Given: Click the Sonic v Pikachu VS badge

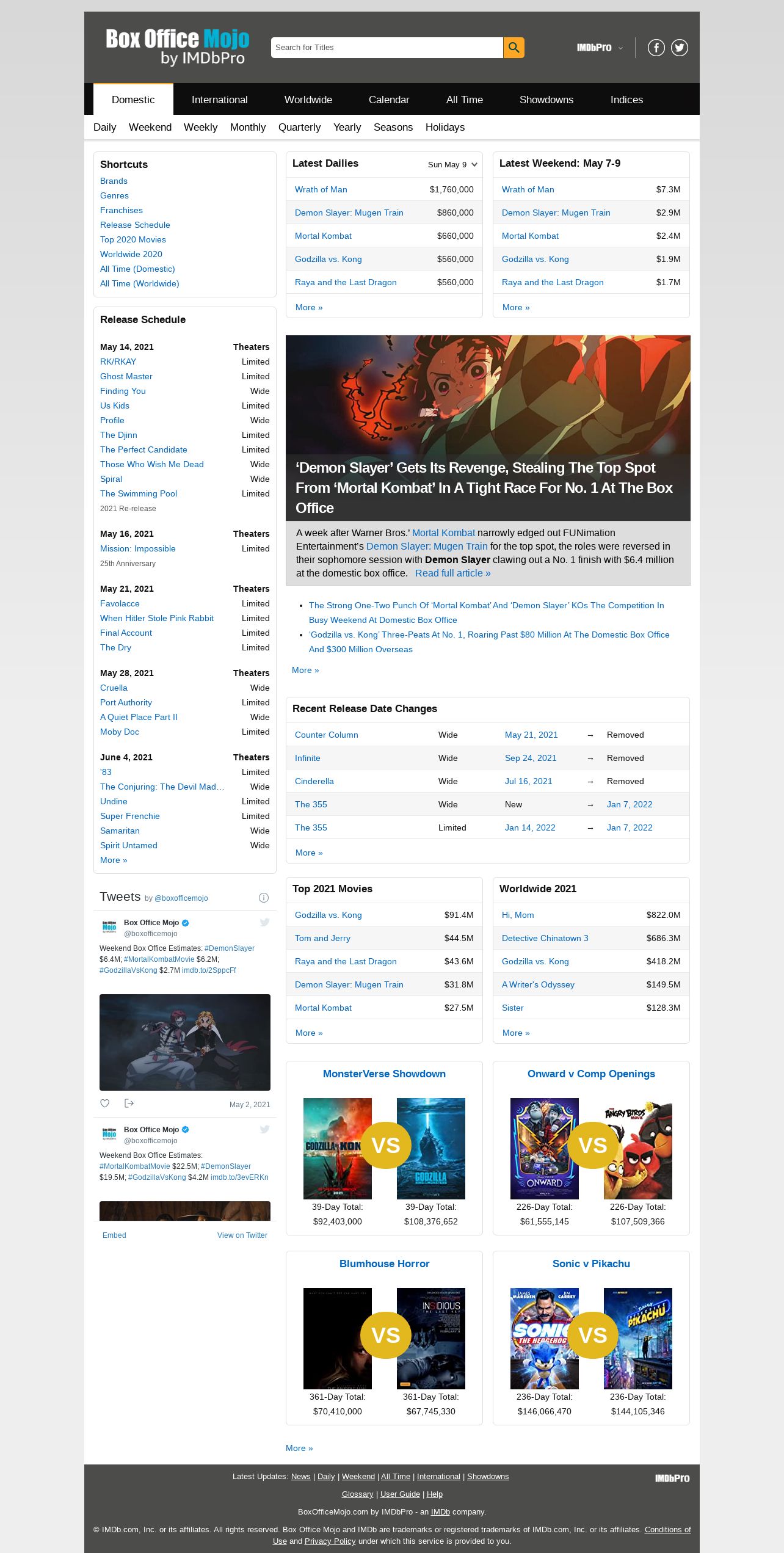Looking at the screenshot, I should [x=592, y=1335].
